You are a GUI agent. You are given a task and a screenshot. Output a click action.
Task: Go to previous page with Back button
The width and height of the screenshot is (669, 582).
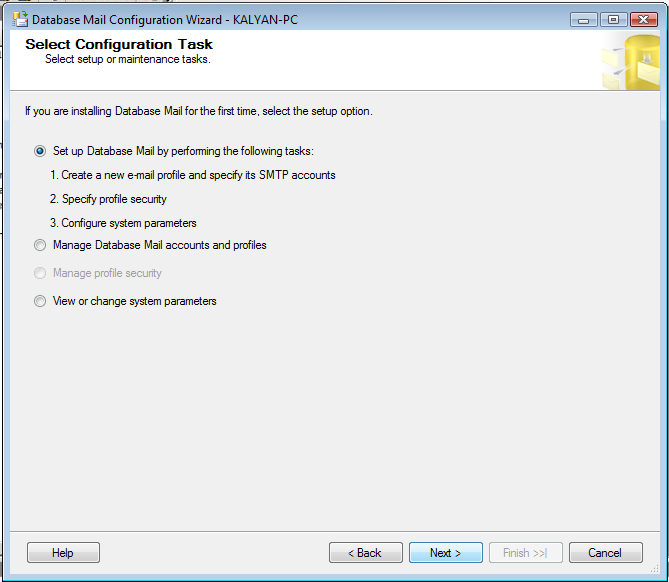tap(366, 553)
